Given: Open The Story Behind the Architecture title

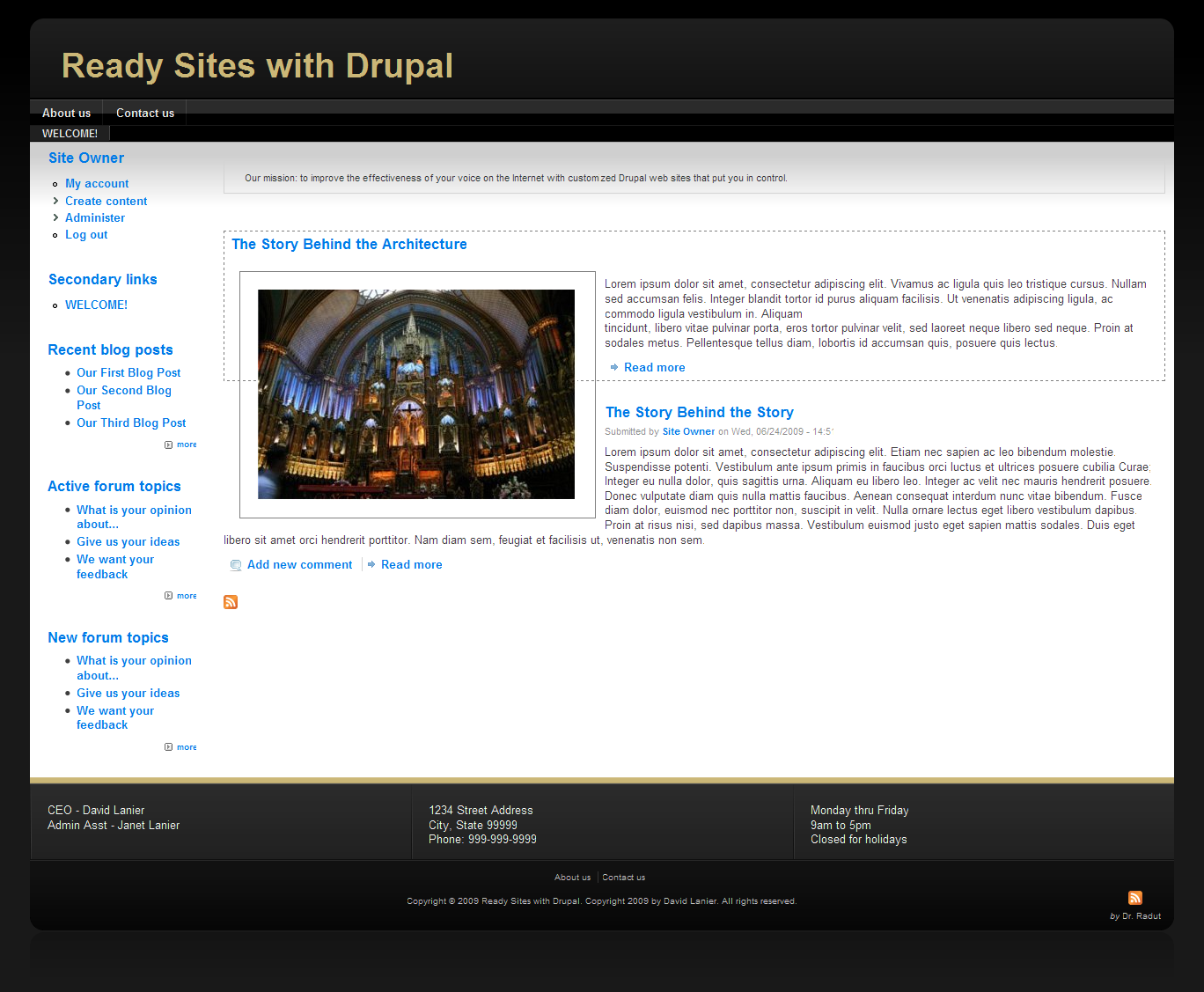Looking at the screenshot, I should (x=349, y=245).
